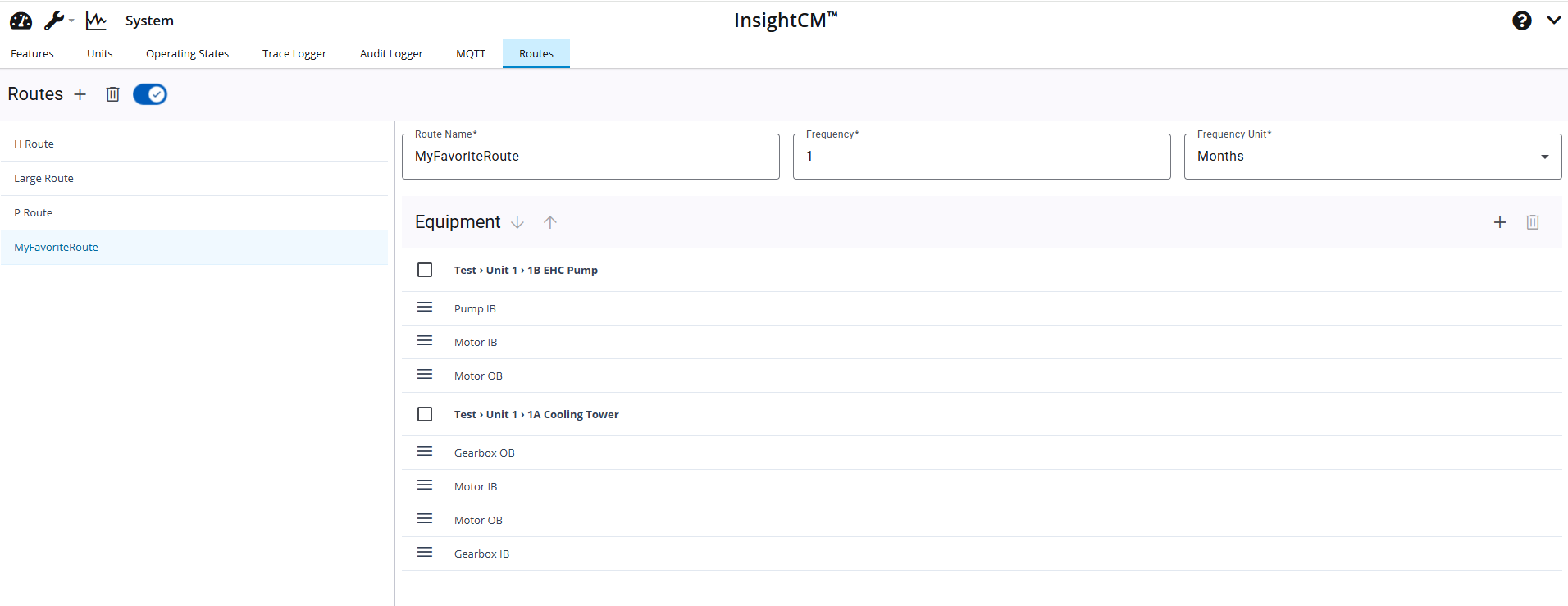Click Test › Unit 1 › 1A Cooling Tower header
Screen dimensions: 1568x606
(x=536, y=415)
